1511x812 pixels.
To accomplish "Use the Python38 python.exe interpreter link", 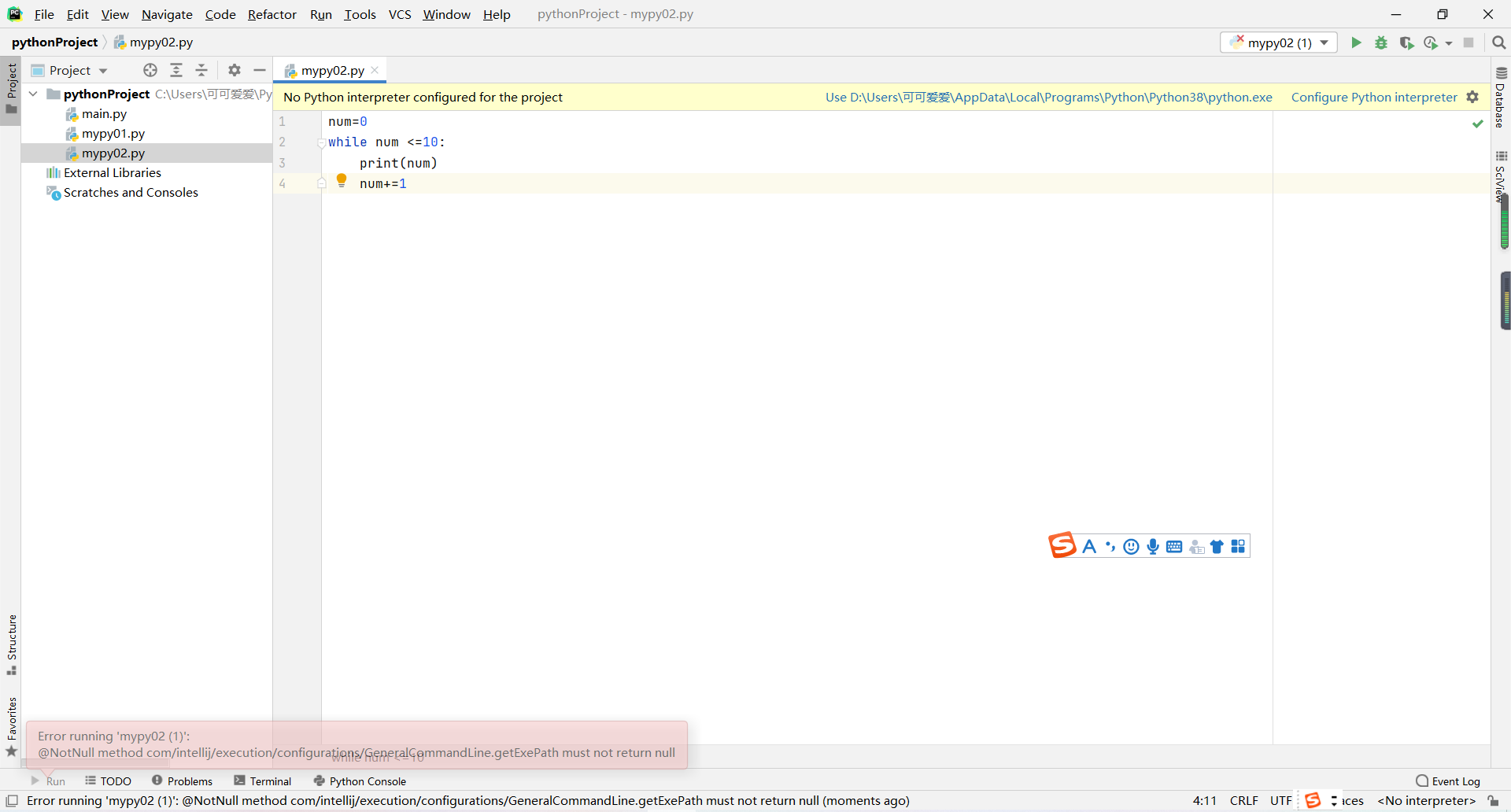I will [x=1048, y=97].
